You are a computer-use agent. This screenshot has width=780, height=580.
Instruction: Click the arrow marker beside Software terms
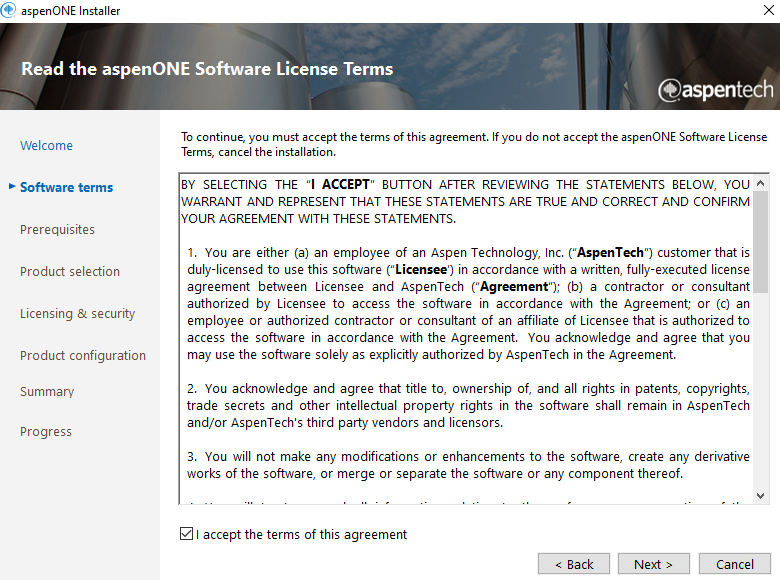pyautogui.click(x=11, y=186)
